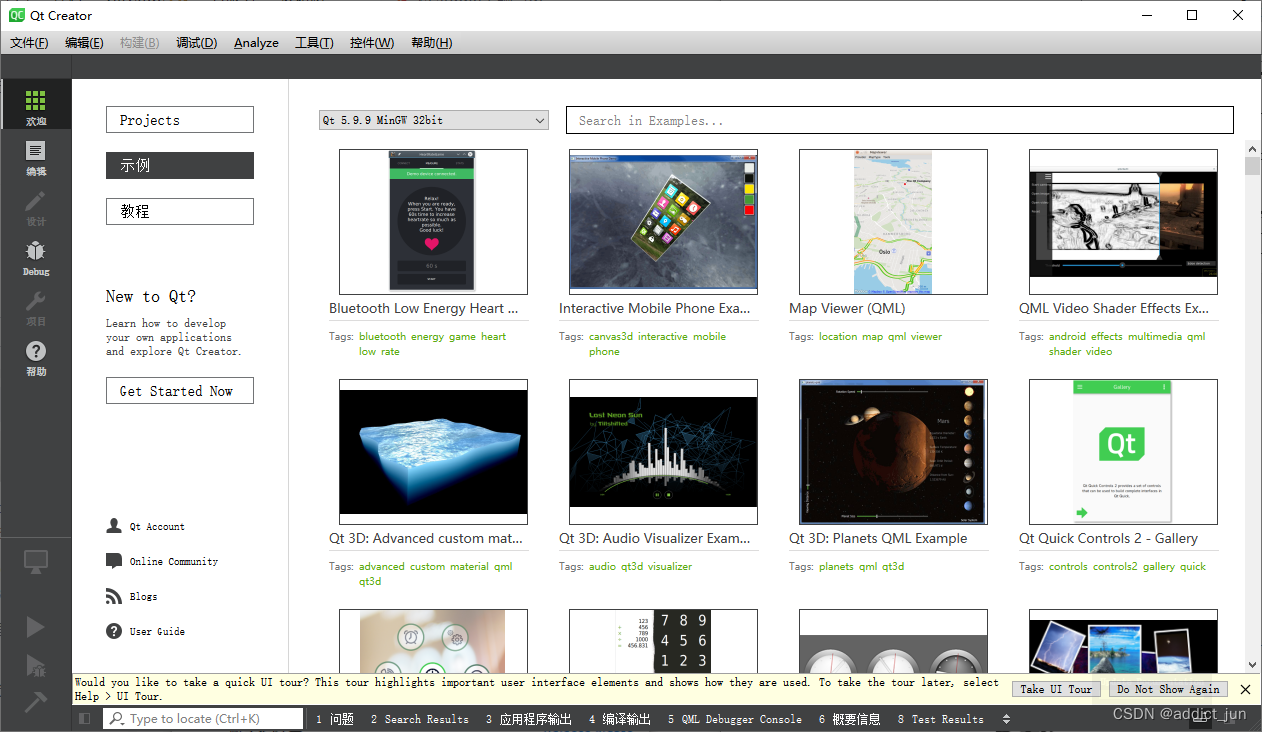The height and width of the screenshot is (732, 1262).
Task: Open the 工具(T) menu
Action: click(314, 43)
